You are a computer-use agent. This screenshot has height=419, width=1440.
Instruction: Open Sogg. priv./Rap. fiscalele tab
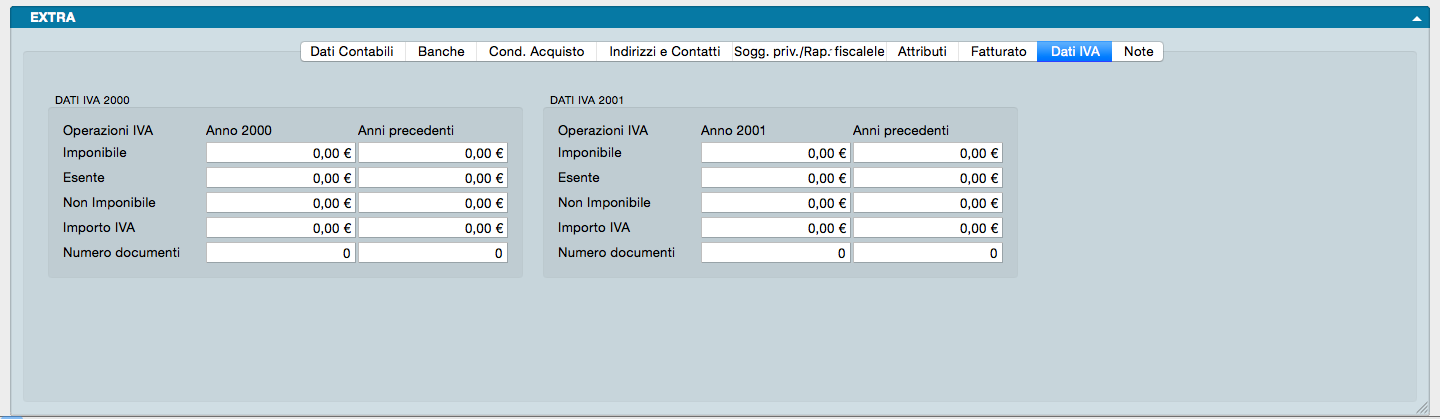click(x=809, y=51)
